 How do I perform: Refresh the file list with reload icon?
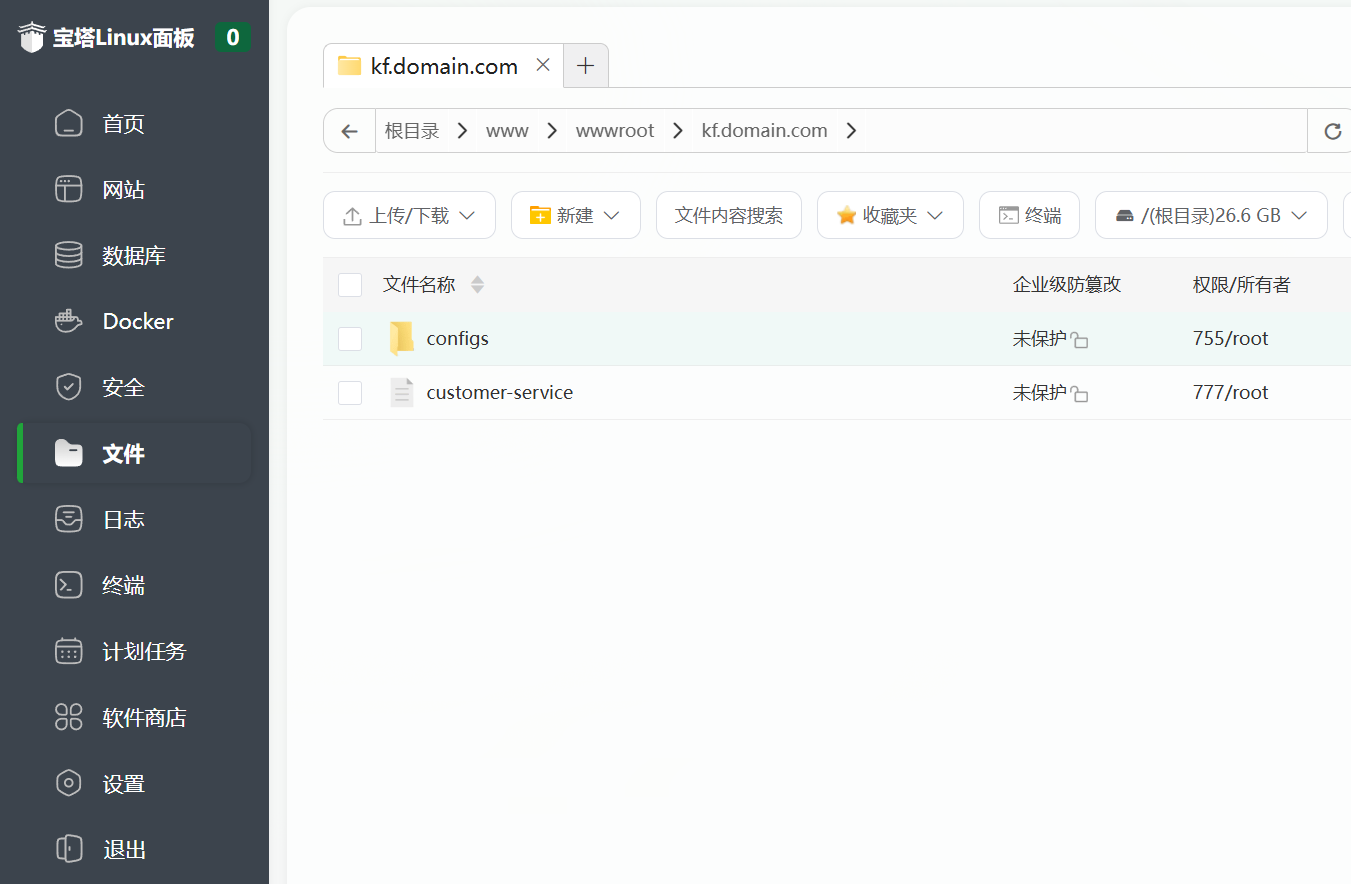(1332, 131)
